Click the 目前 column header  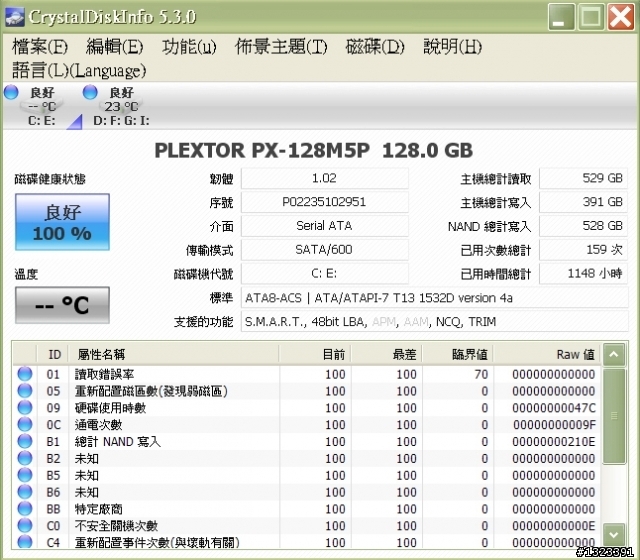coord(315,354)
